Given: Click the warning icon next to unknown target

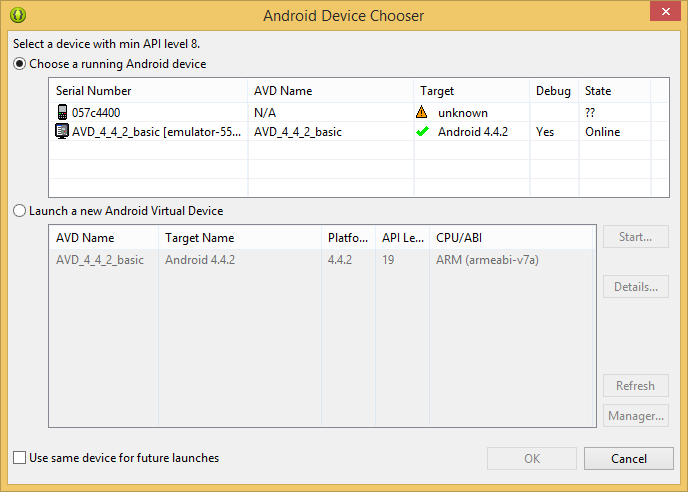Looking at the screenshot, I should click(423, 113).
